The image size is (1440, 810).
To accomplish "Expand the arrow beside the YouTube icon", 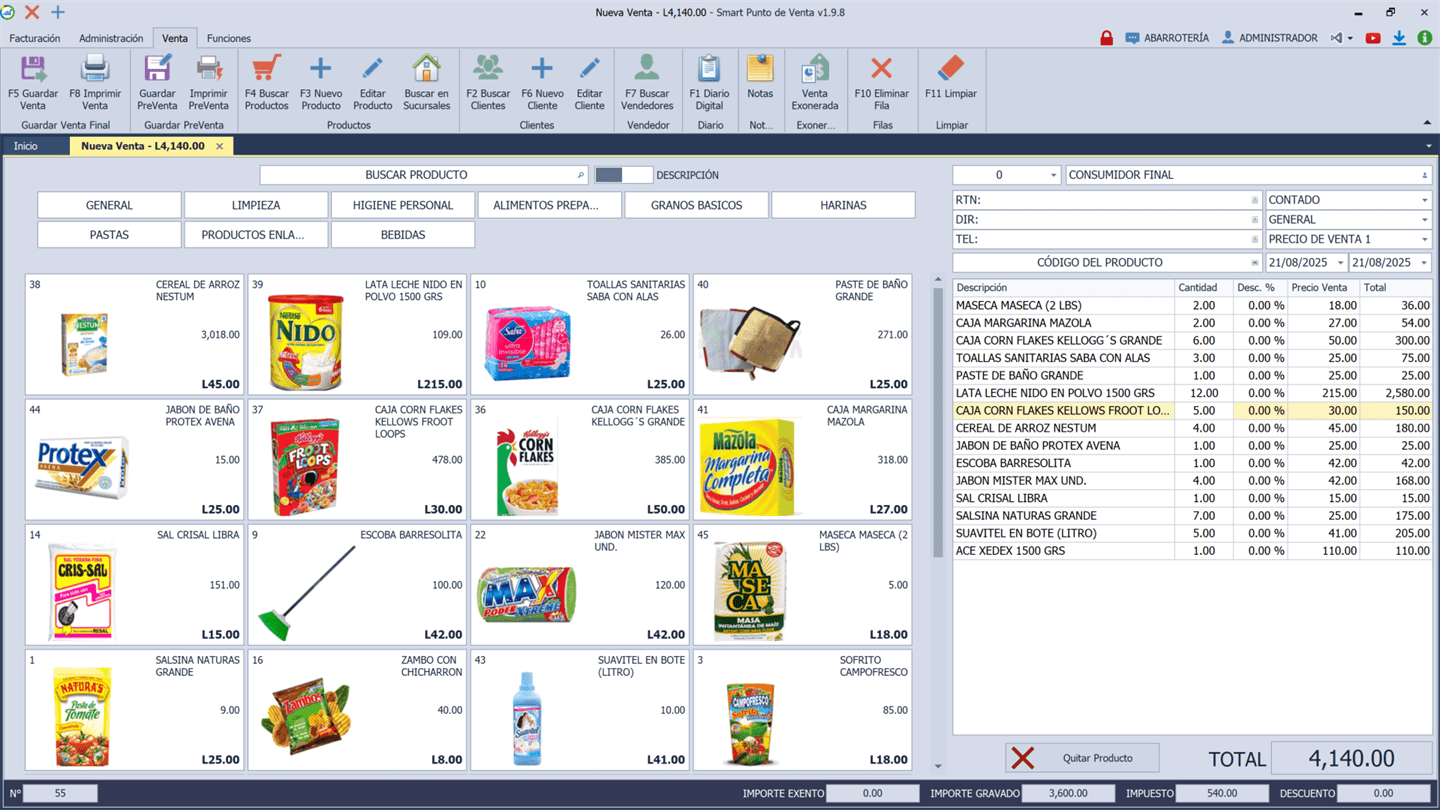I will coord(1350,38).
